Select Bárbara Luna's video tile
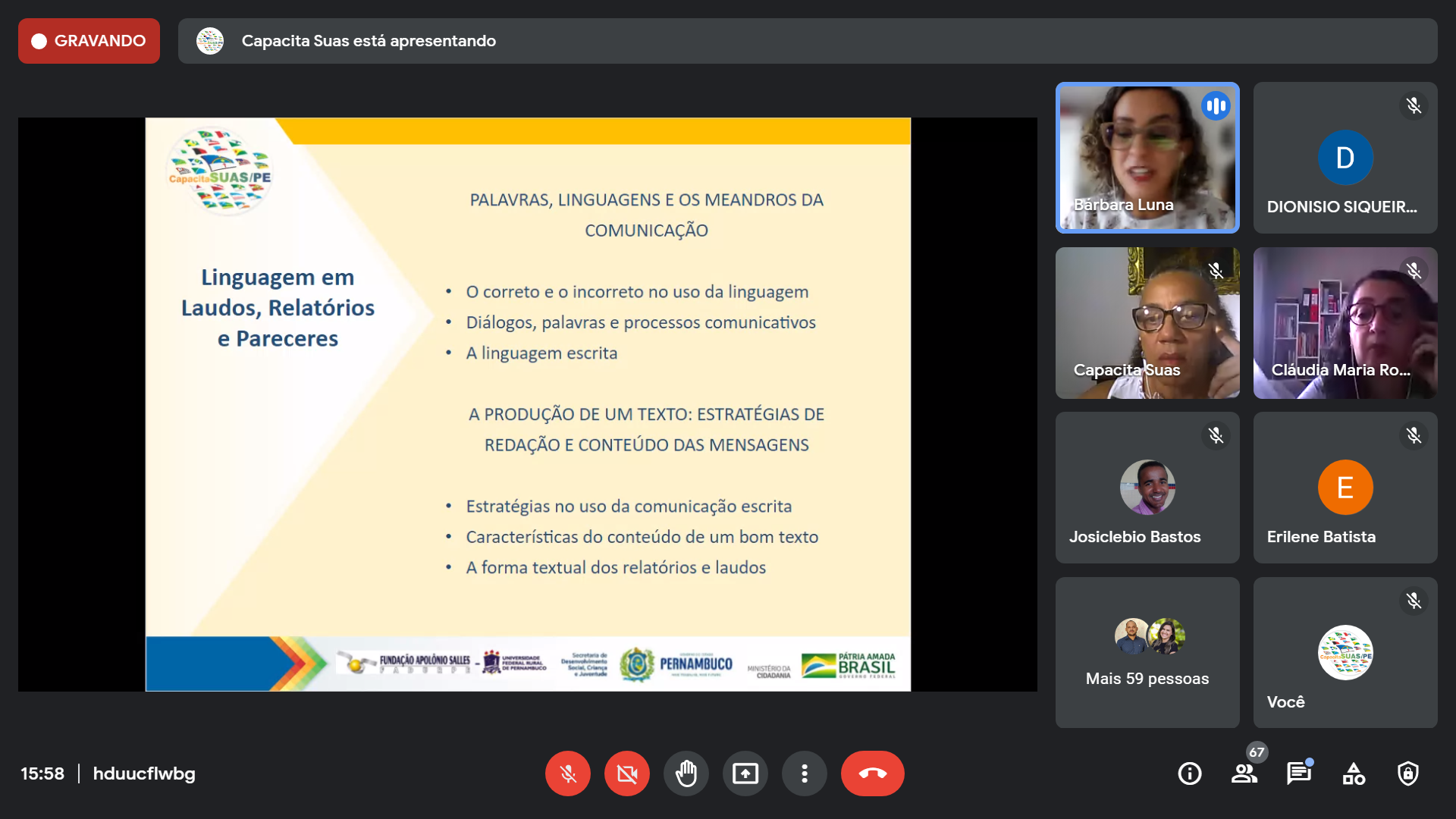1456x819 pixels. (1147, 158)
